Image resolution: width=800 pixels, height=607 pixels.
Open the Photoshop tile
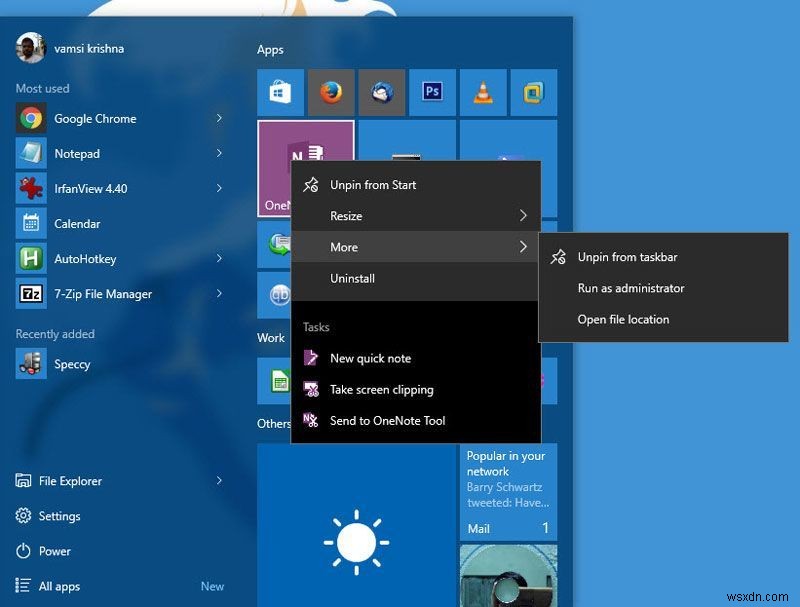tap(433, 92)
